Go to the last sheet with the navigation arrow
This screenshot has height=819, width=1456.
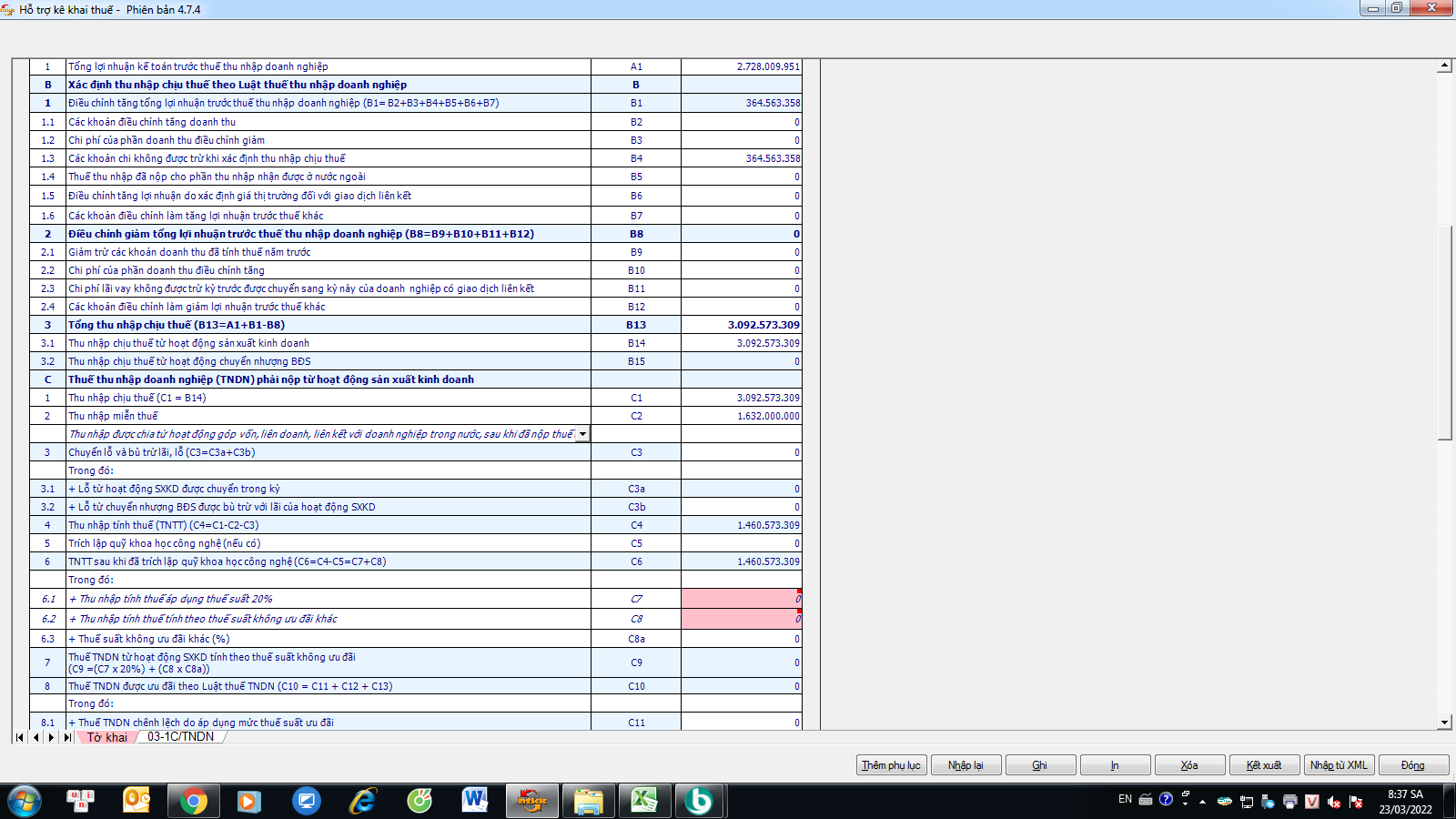tap(67, 737)
